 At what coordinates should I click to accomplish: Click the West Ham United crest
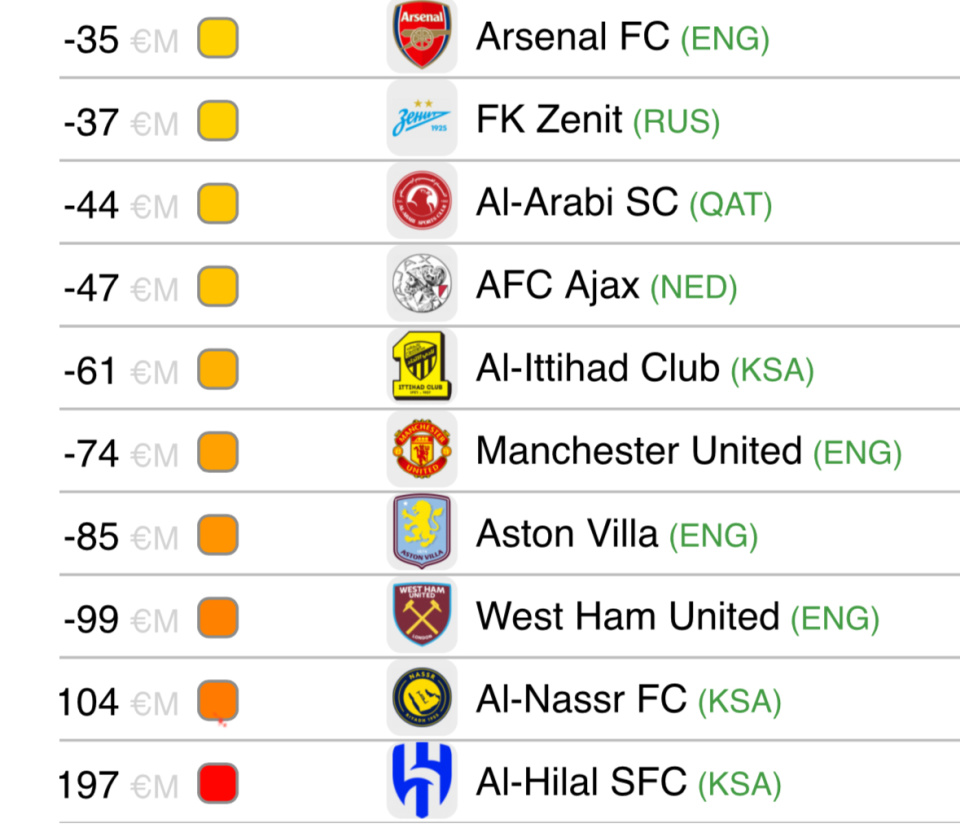point(421,619)
